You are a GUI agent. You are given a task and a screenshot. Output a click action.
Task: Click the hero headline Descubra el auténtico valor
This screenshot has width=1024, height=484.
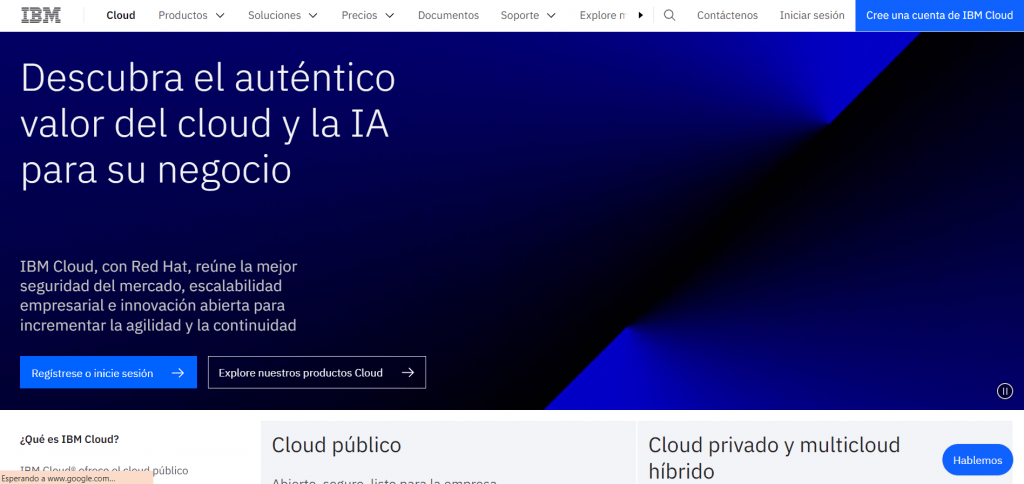point(208,124)
